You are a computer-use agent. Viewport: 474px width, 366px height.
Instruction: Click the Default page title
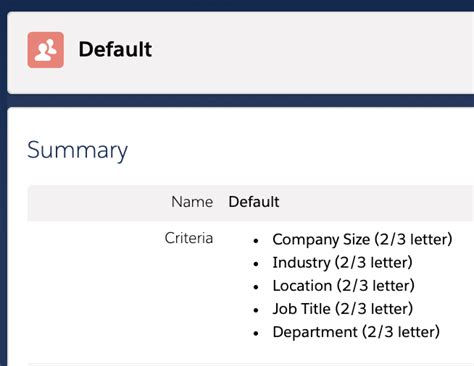coord(115,49)
